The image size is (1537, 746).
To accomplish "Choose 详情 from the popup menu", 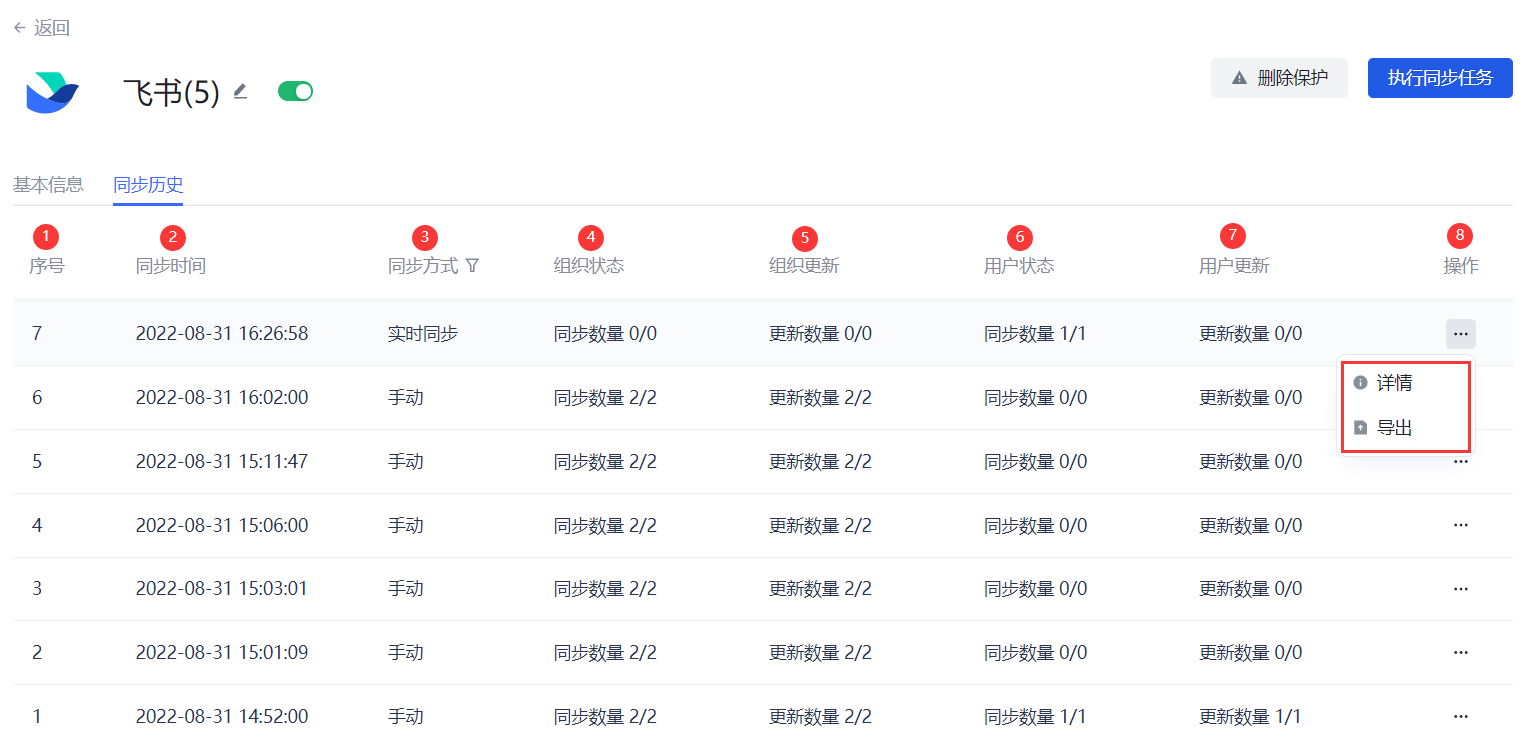I will point(1394,383).
